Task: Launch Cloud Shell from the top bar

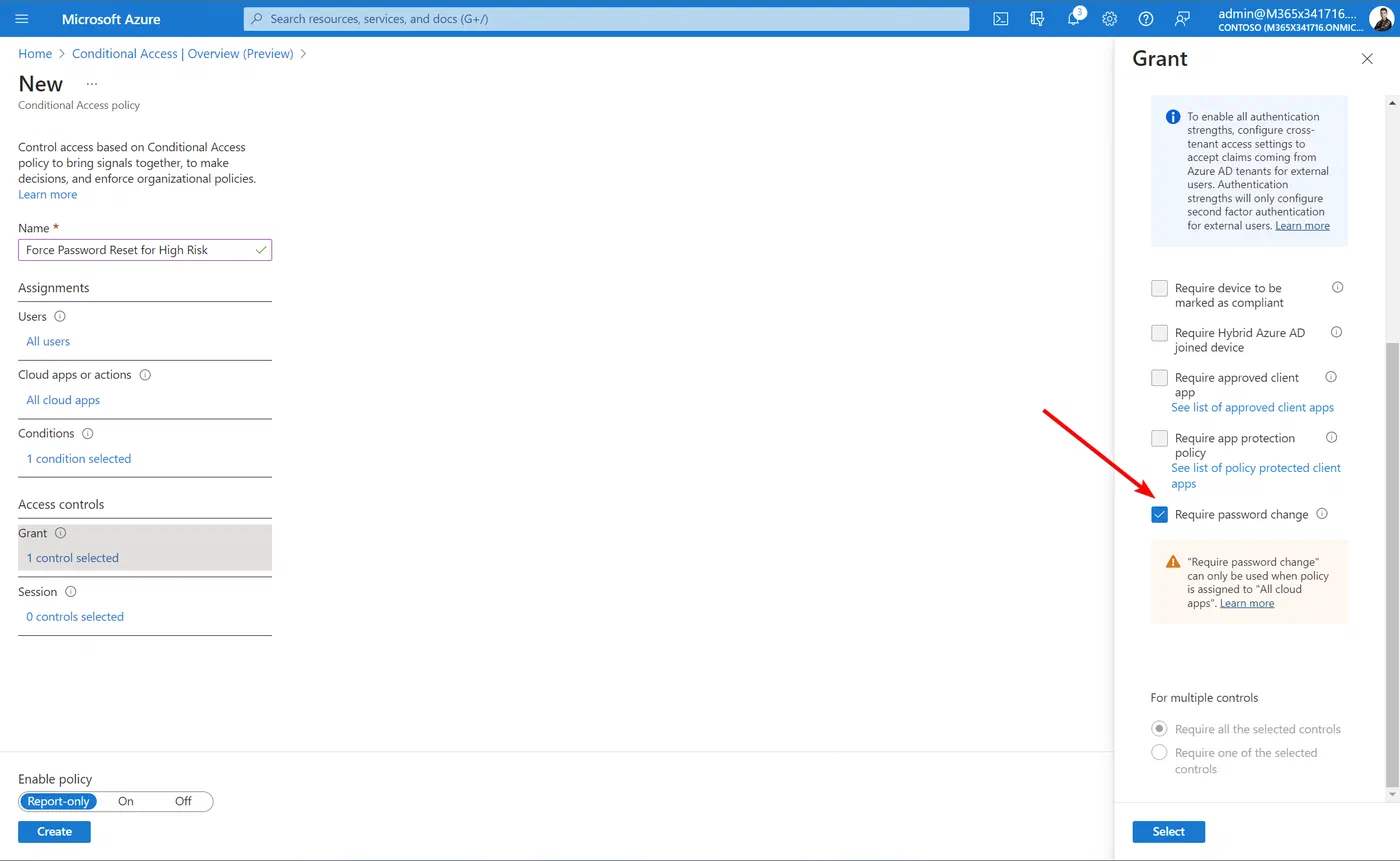Action: 1000,19
